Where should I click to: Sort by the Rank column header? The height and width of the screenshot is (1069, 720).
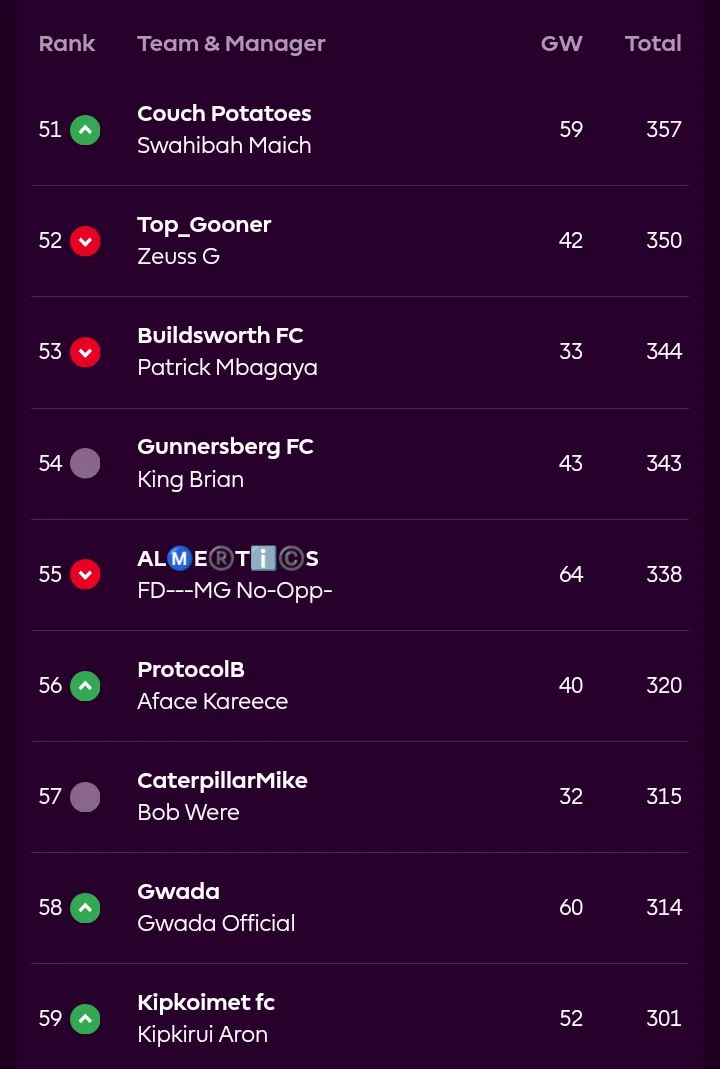[x=67, y=44]
